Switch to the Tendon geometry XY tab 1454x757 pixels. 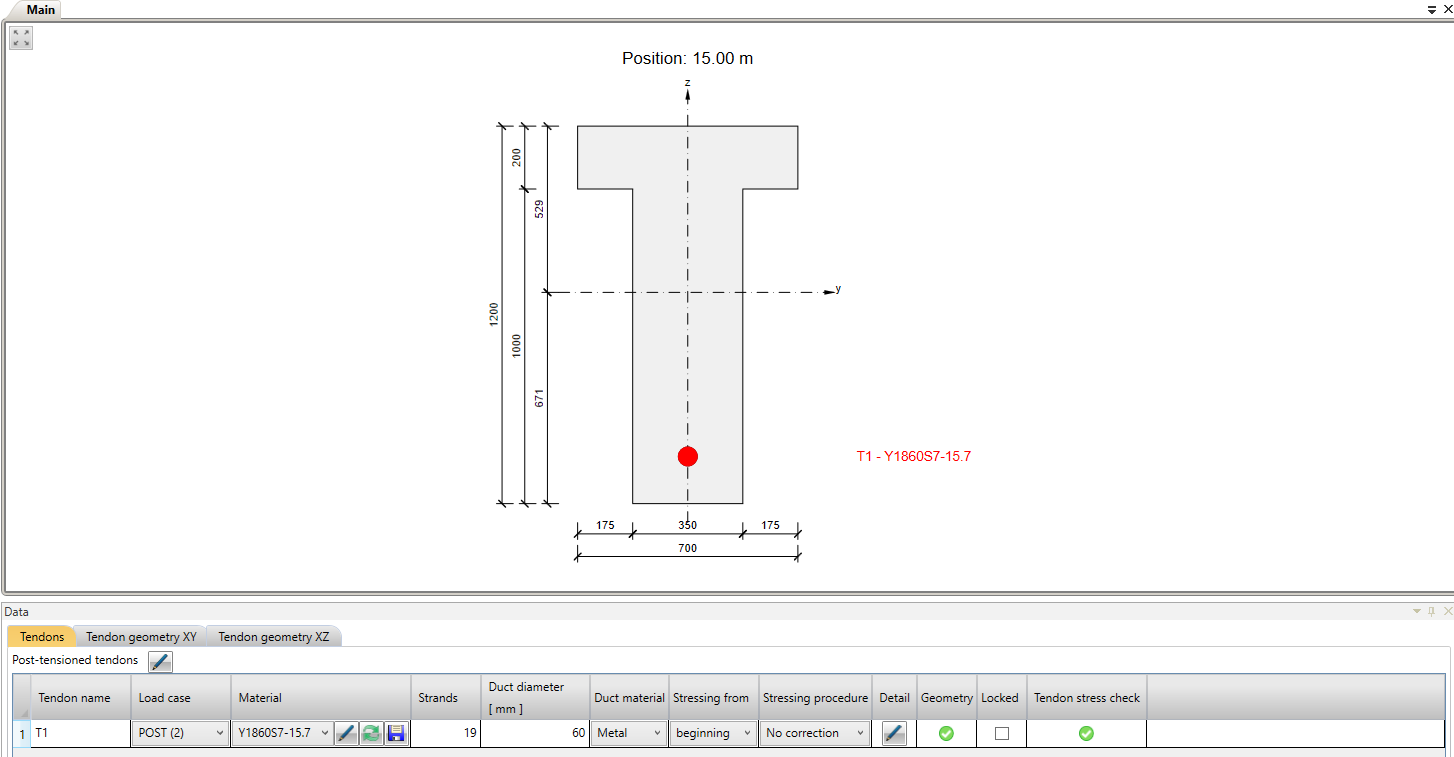[x=140, y=636]
